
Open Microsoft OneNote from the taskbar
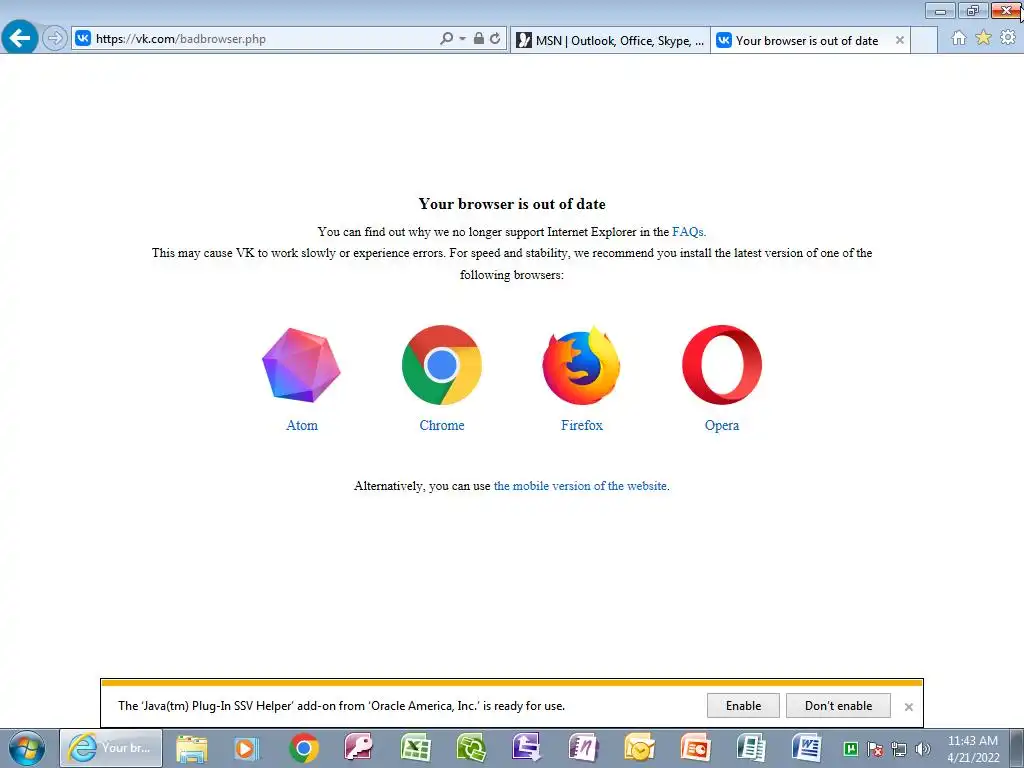click(583, 748)
